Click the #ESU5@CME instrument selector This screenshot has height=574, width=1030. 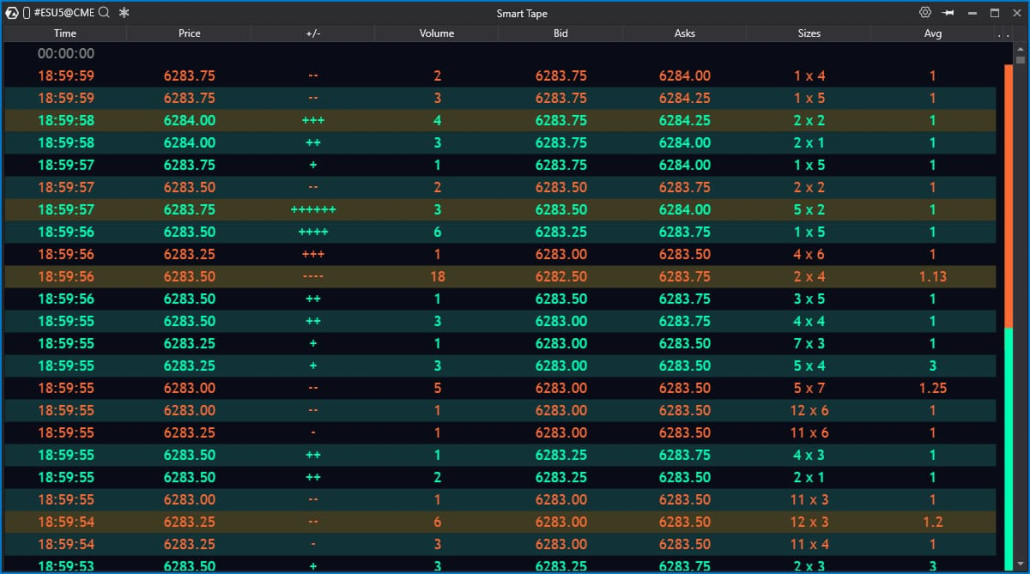coord(65,13)
